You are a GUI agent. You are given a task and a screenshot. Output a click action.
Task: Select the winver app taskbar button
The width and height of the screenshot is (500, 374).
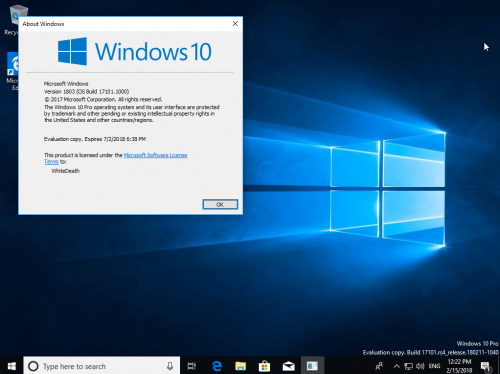[312, 366]
